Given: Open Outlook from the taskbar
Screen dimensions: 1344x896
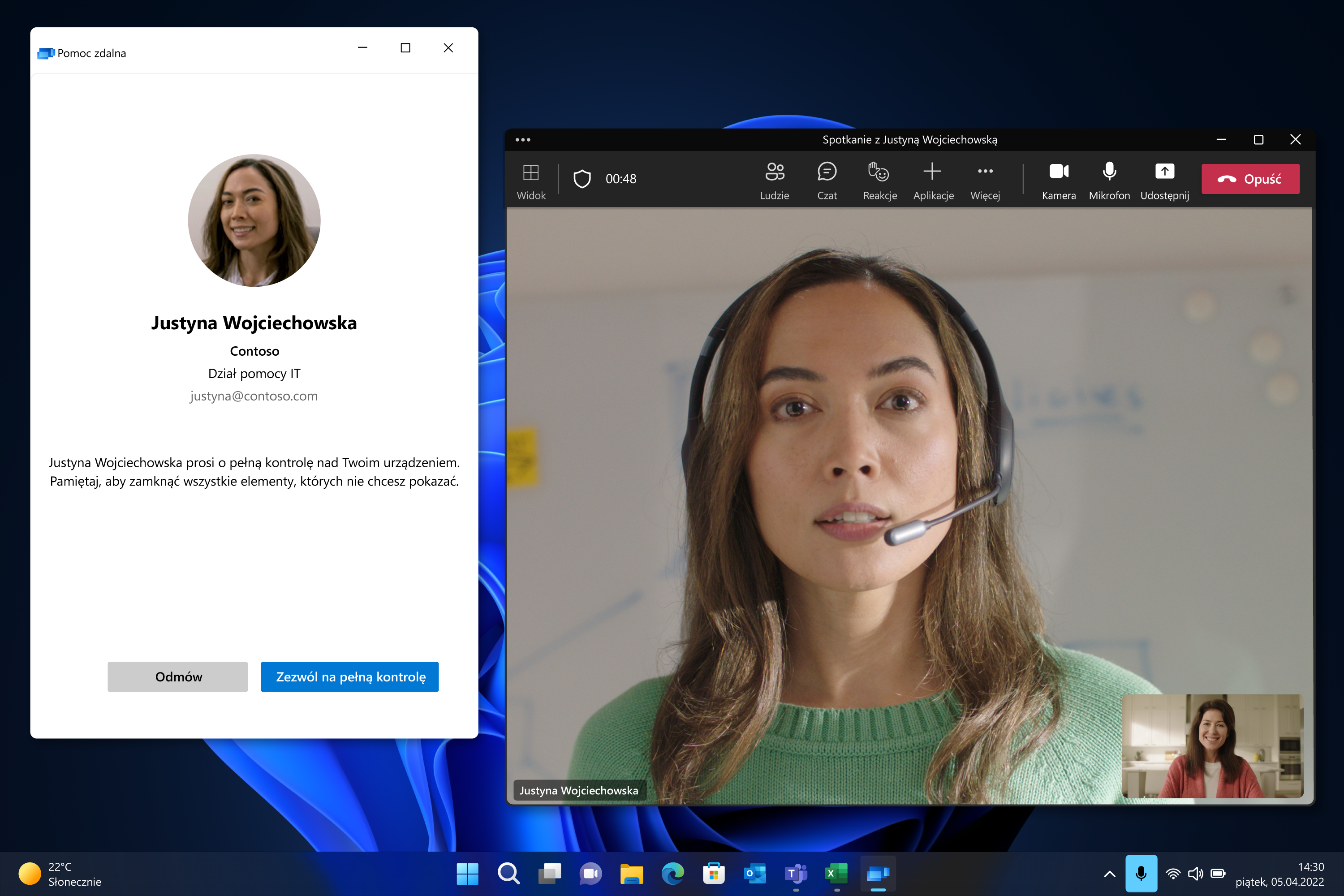Looking at the screenshot, I should (x=754, y=874).
